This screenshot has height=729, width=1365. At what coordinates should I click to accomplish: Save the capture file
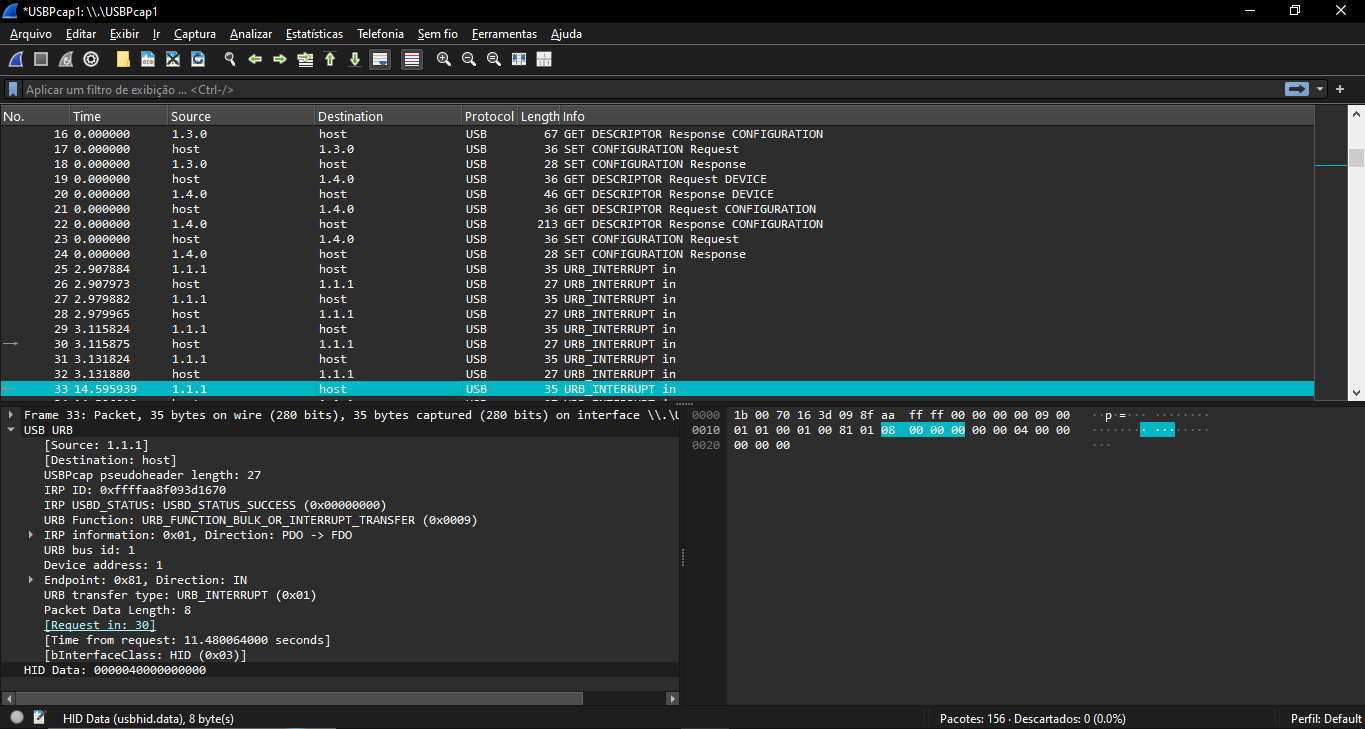click(148, 59)
